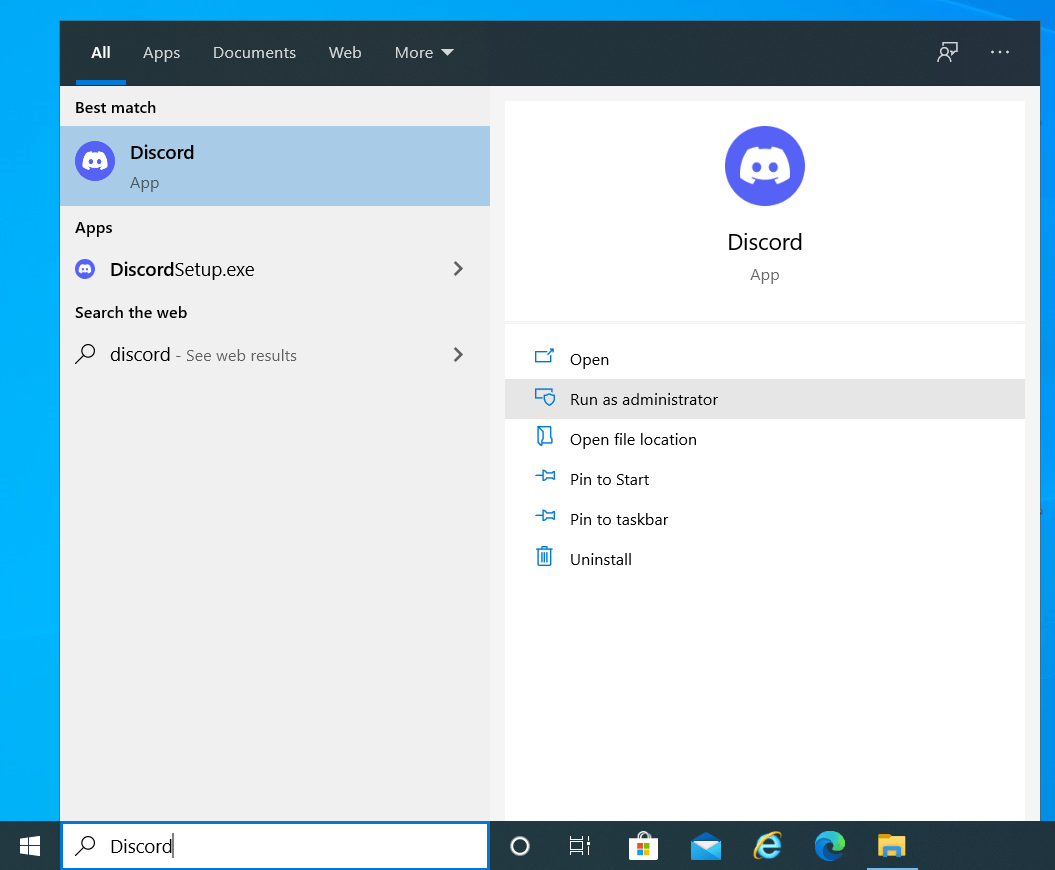The width and height of the screenshot is (1055, 870).
Task: Choose Run as administrator for Discord
Action: point(643,399)
